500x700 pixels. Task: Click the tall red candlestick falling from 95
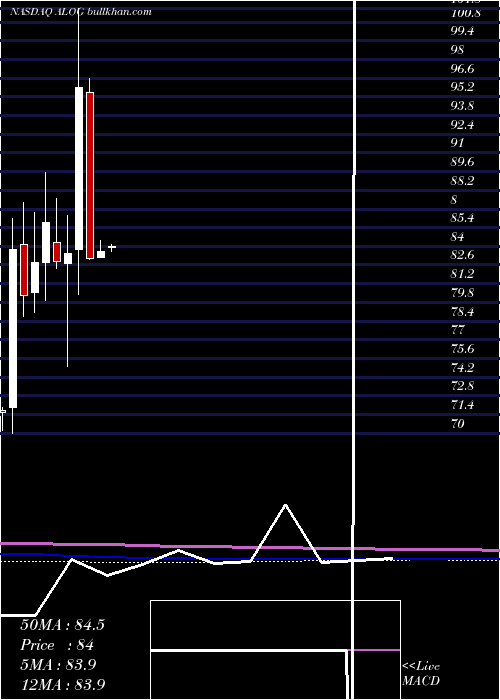coord(90,175)
